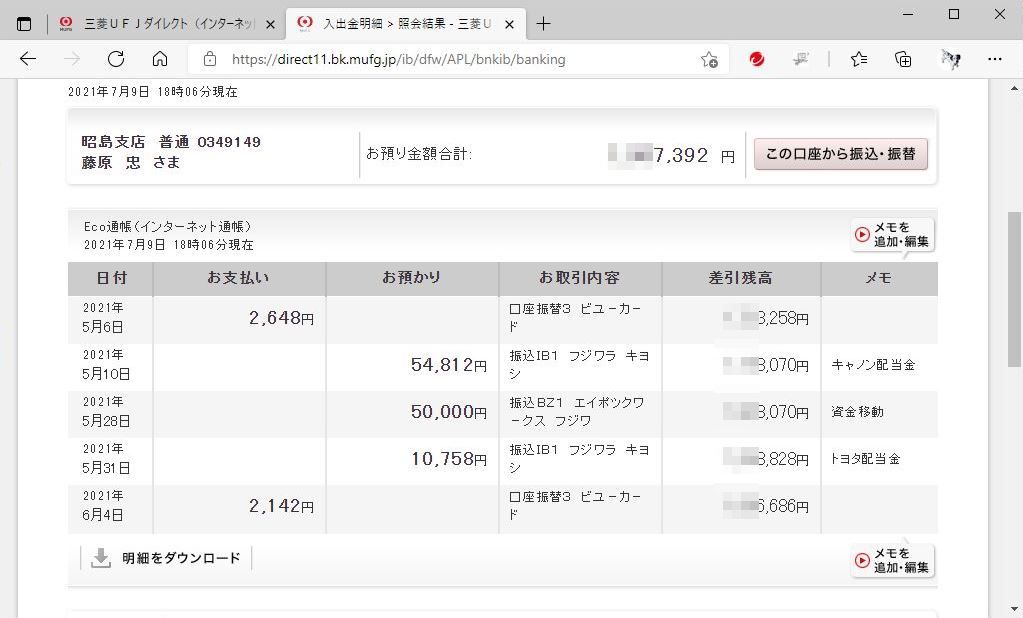Image resolution: width=1023 pixels, height=618 pixels.
Task: Click 昭島支店 普通 0349149 account text
Action: [171, 142]
